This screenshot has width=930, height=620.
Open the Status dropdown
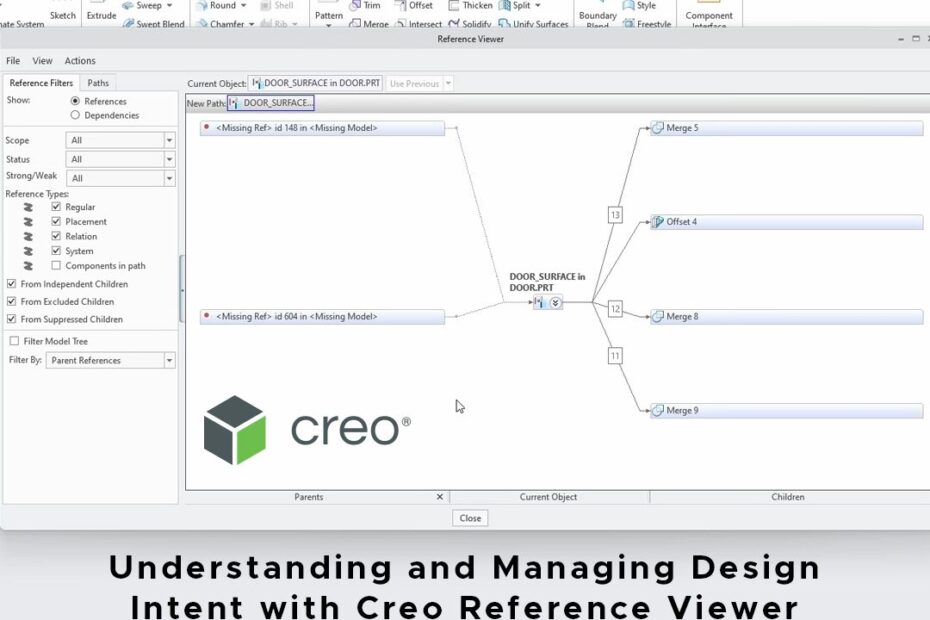click(169, 159)
